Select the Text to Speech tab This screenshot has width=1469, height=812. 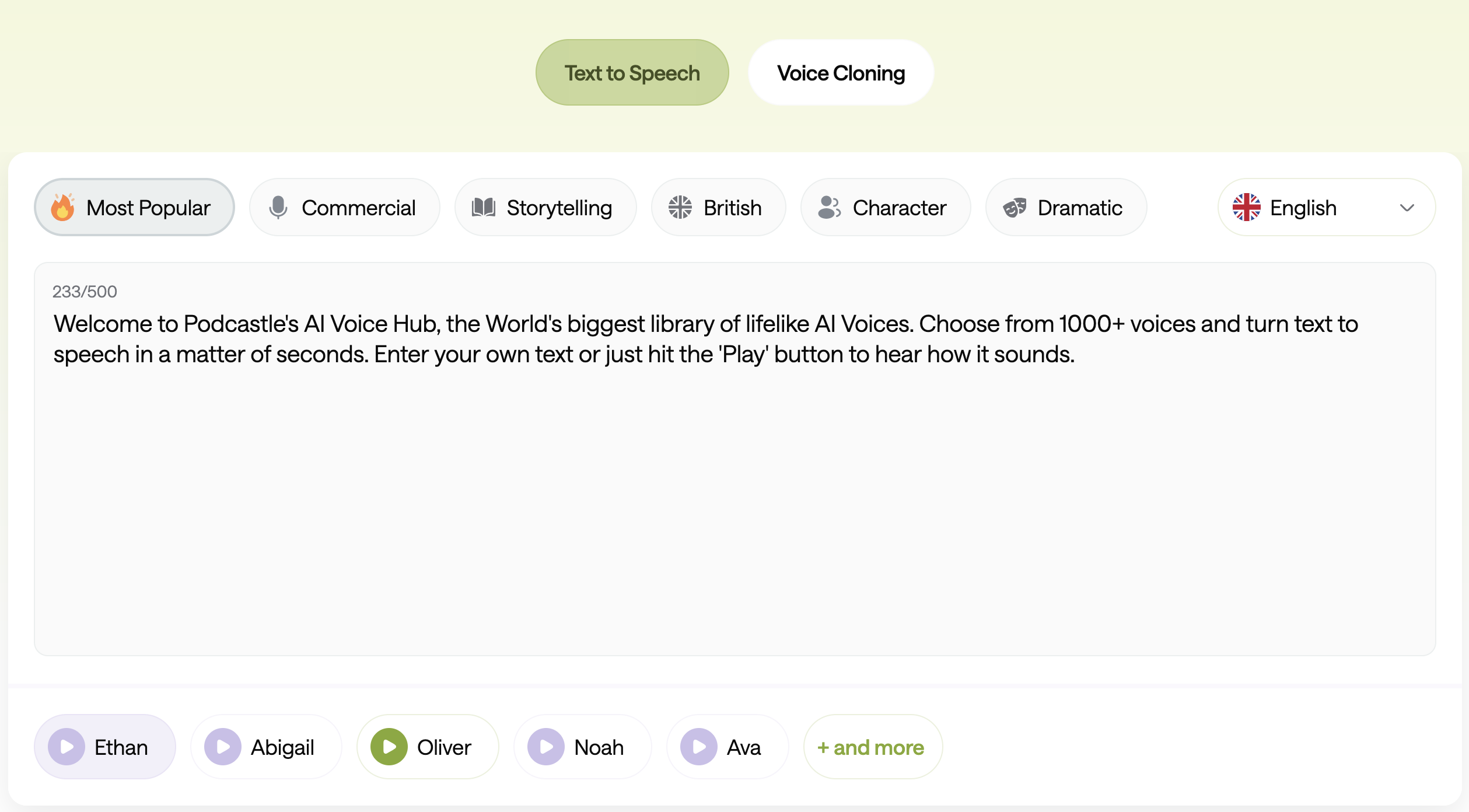[632, 73]
